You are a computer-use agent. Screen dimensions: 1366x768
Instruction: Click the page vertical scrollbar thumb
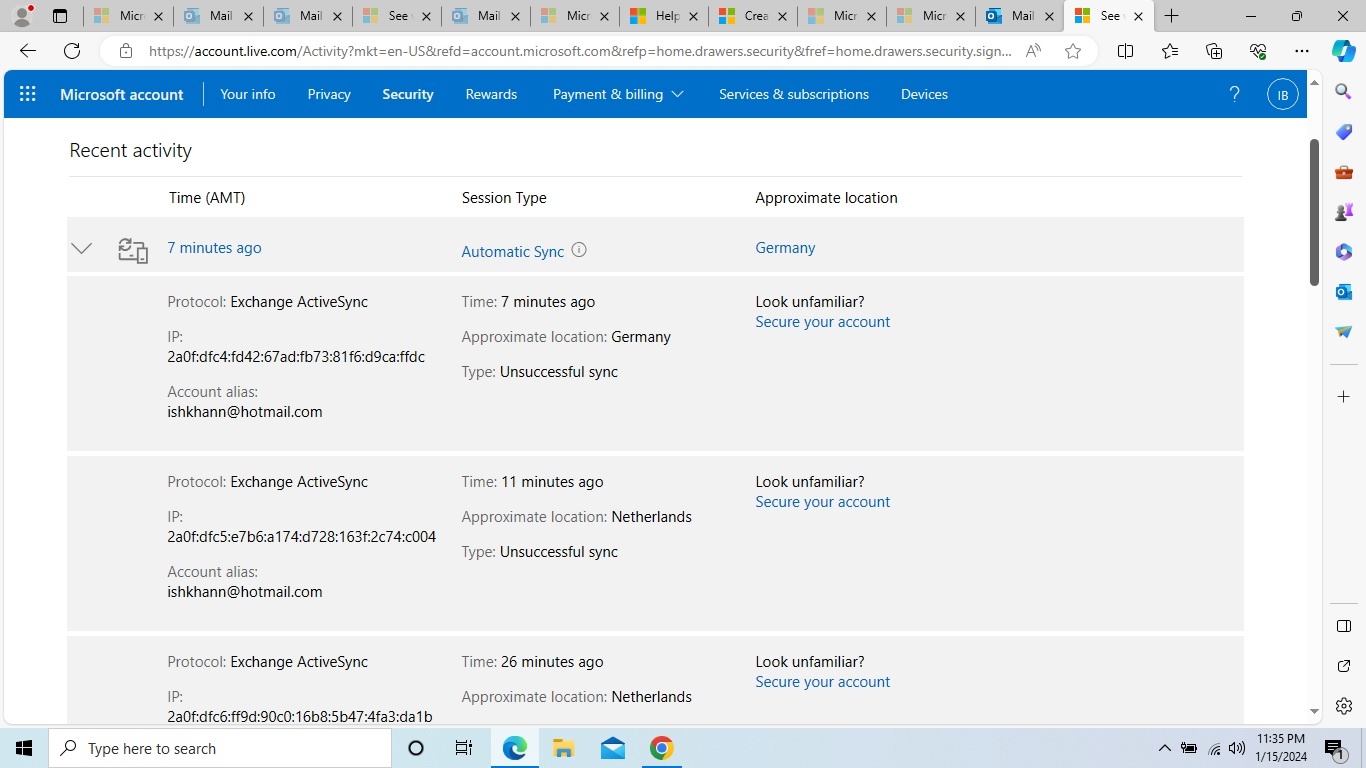point(1314,212)
